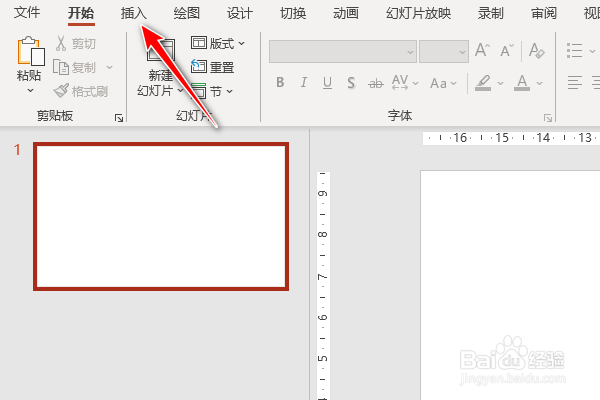Apply the font color A
Screen dimensions: 600x400
pos(522,83)
